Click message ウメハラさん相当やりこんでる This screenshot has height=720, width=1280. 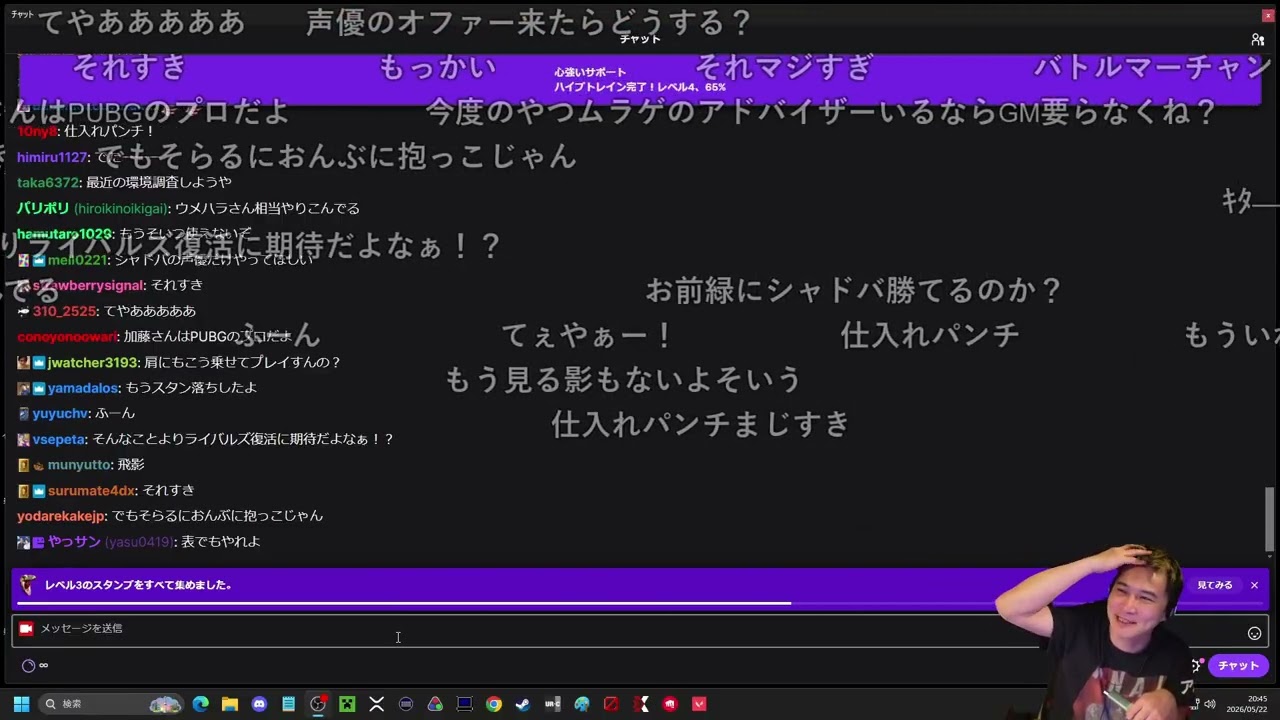click(267, 208)
